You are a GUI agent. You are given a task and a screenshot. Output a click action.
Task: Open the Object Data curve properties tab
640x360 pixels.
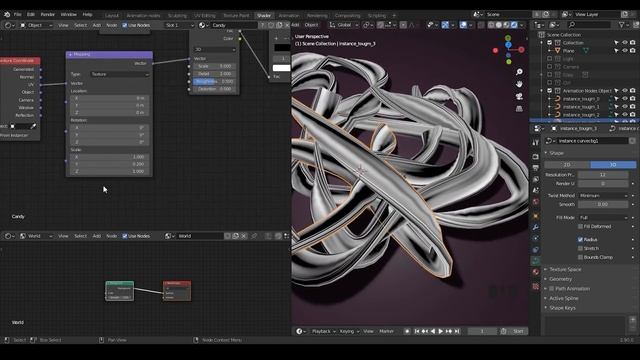coord(536,261)
